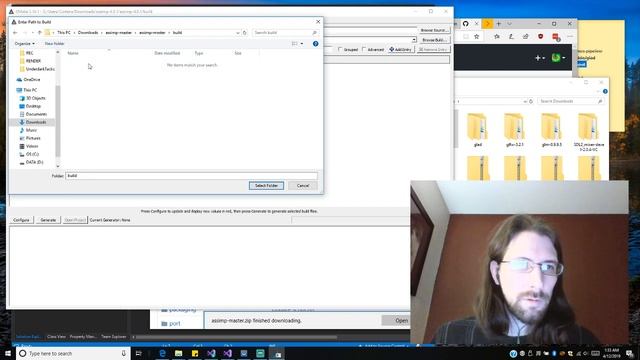The image size is (640, 360).
Task: Open build path combo dropdown
Action: (x=413, y=40)
